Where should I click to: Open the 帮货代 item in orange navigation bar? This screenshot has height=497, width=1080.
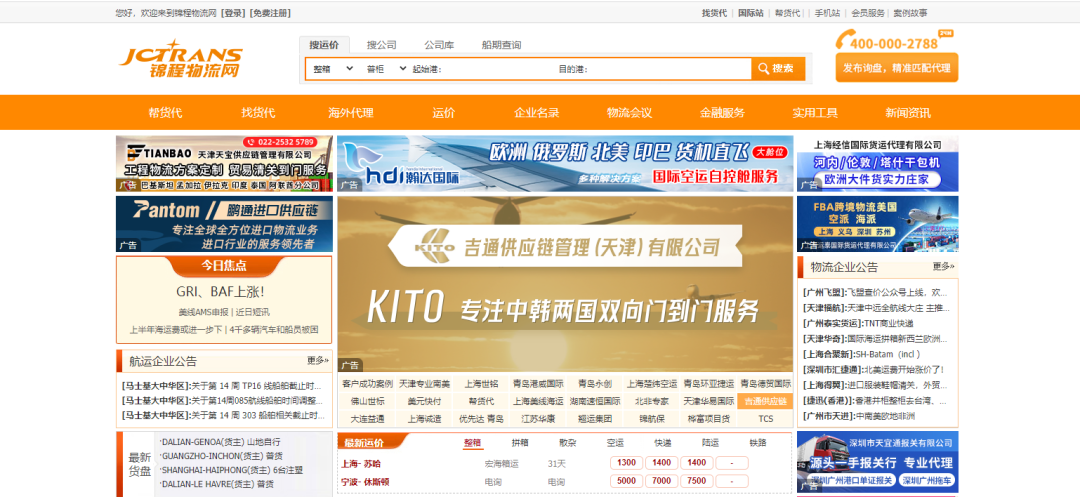165,113
